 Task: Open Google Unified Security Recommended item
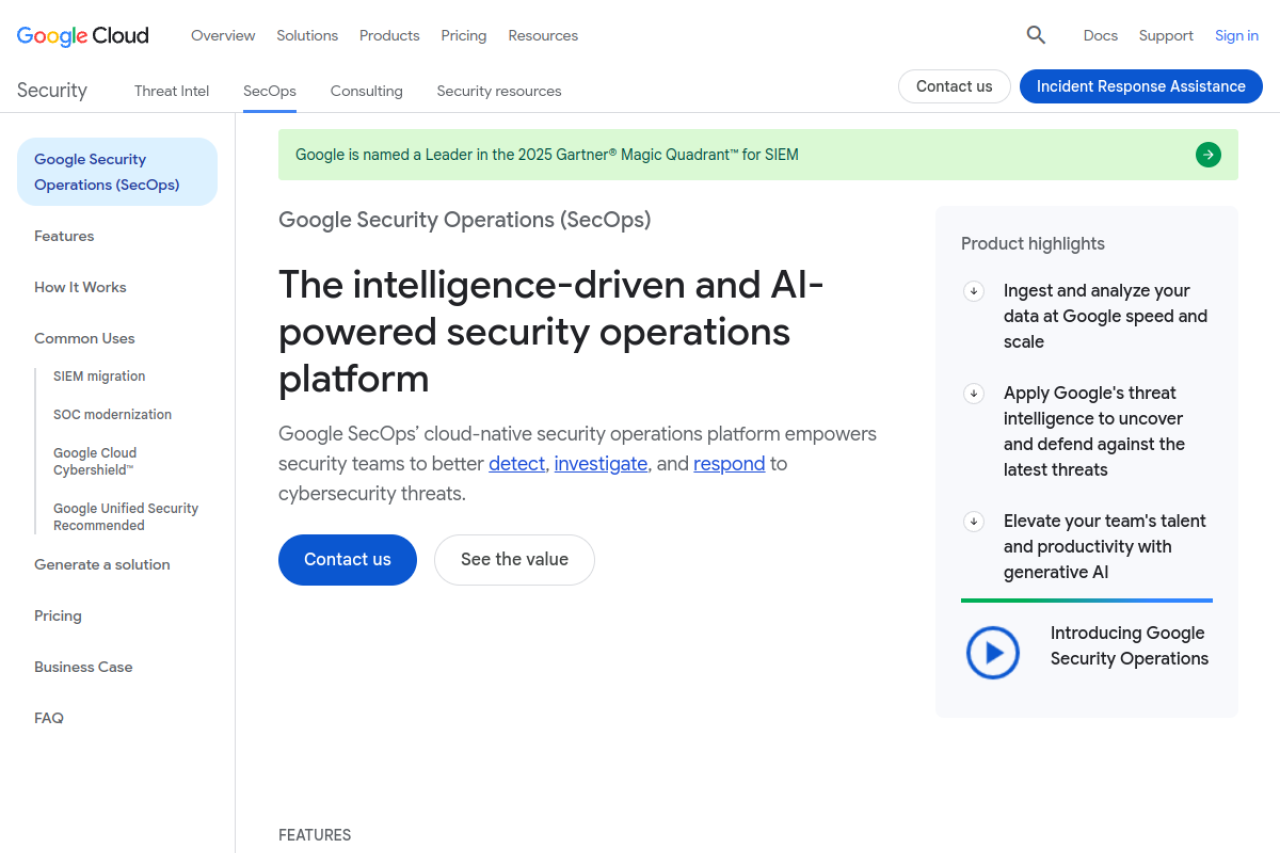tap(126, 517)
